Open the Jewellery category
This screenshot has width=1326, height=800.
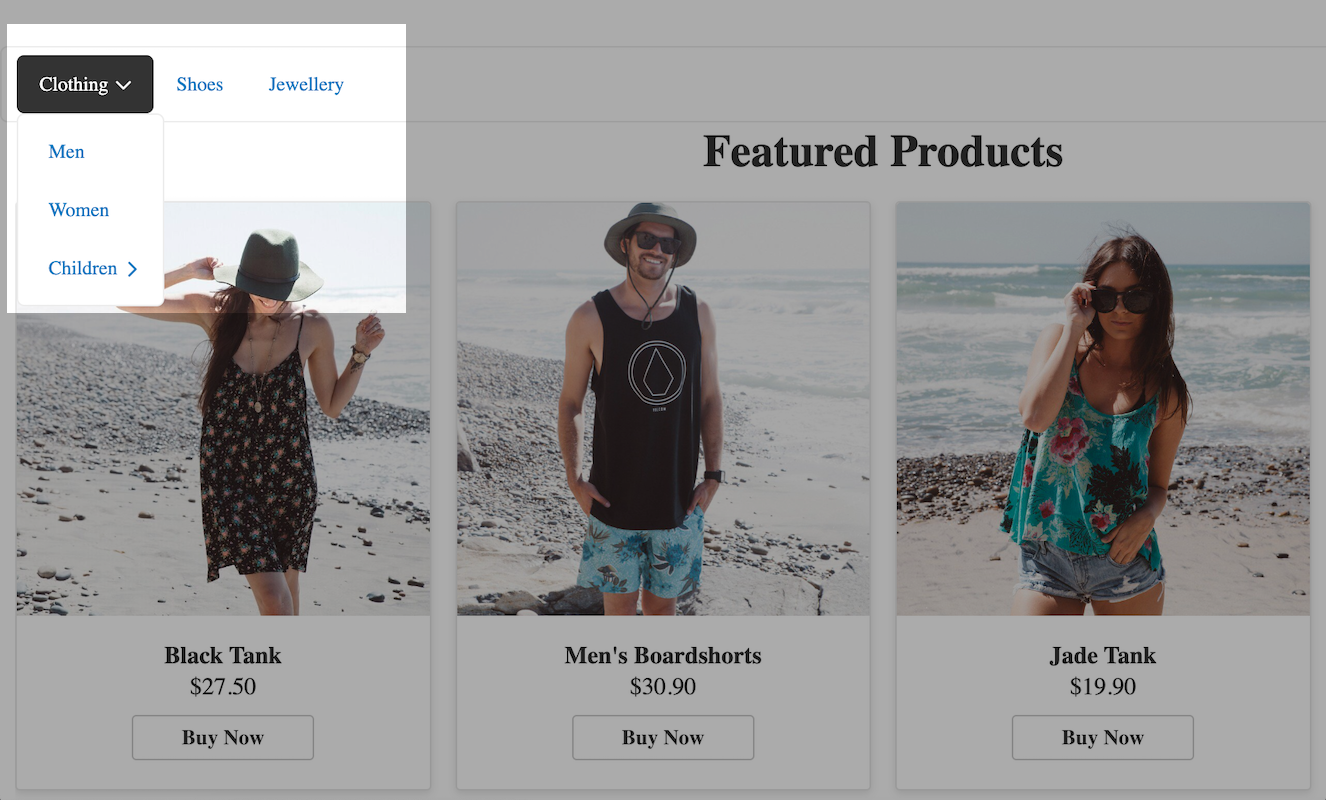[x=306, y=84]
